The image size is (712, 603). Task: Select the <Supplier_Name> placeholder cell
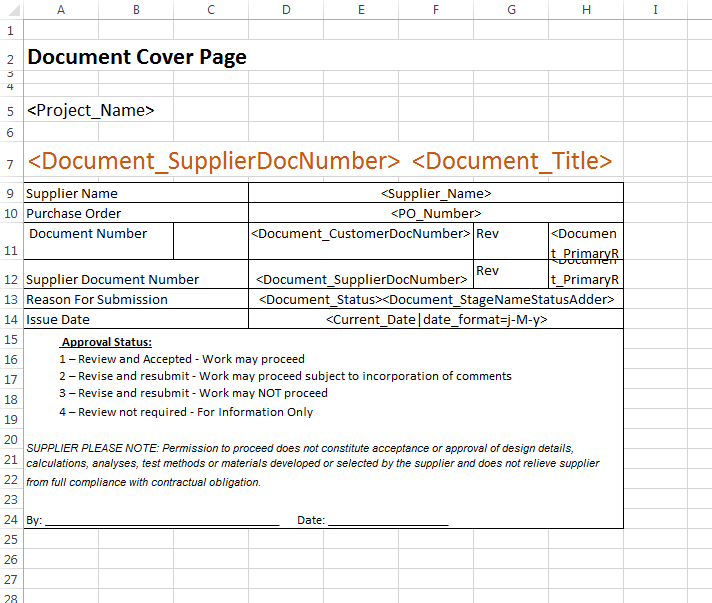(x=436, y=193)
